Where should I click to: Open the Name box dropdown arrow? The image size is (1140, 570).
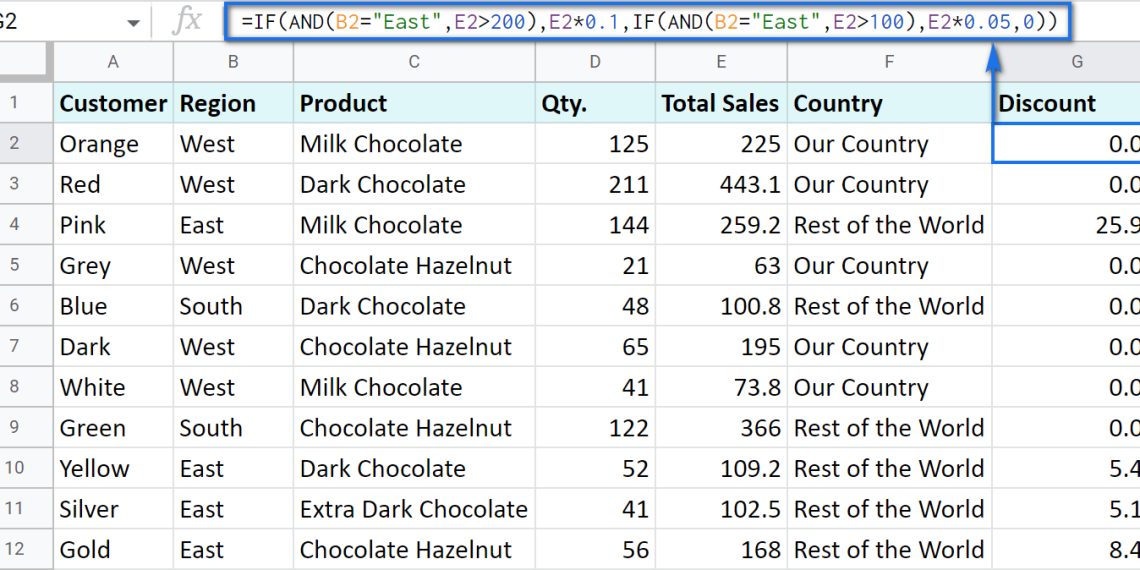pos(133,22)
